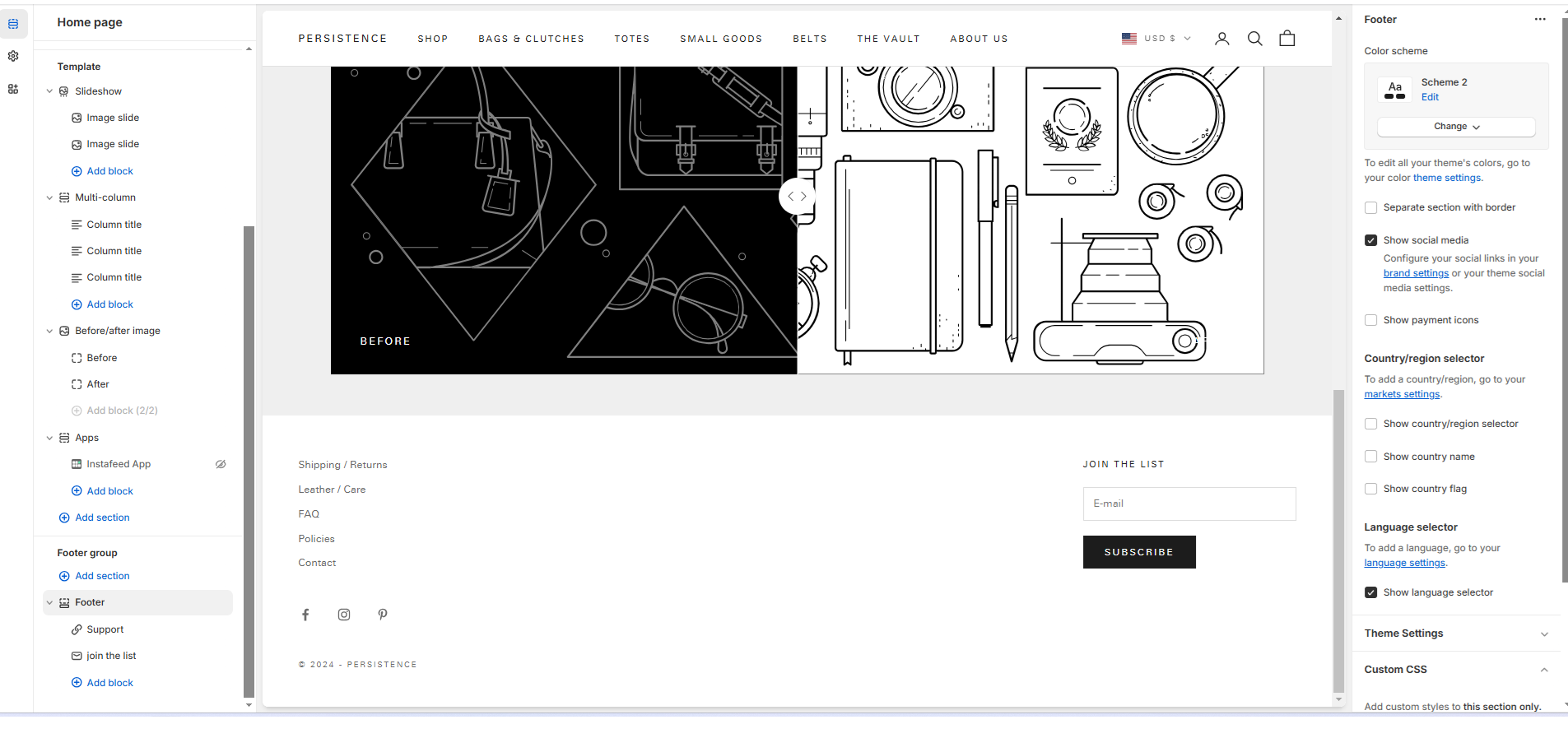Uncheck Show social media checkbox
This screenshot has height=752, width=1568.
[1370, 240]
